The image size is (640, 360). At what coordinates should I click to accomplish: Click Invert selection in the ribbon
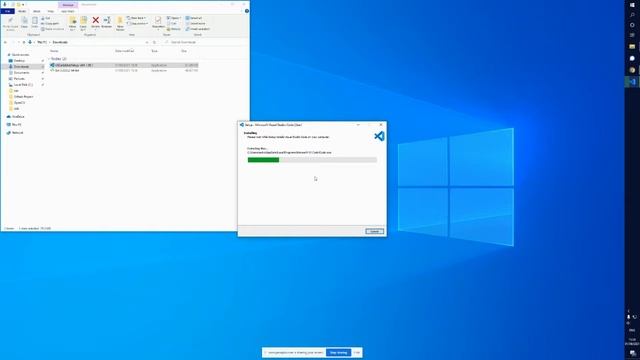[198, 29]
